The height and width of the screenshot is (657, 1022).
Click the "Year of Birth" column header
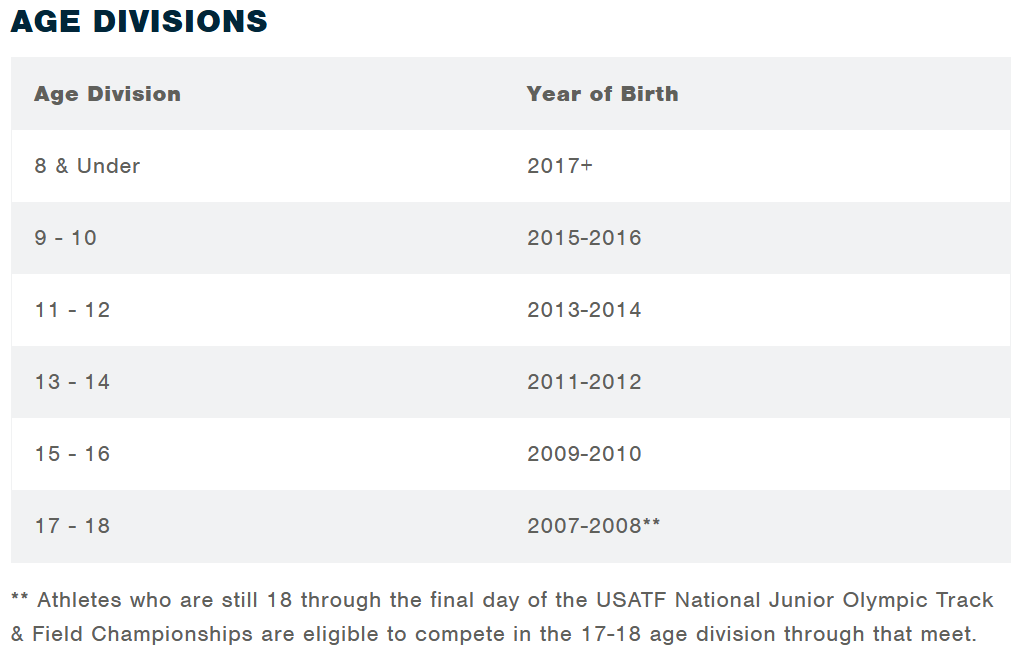pos(602,94)
